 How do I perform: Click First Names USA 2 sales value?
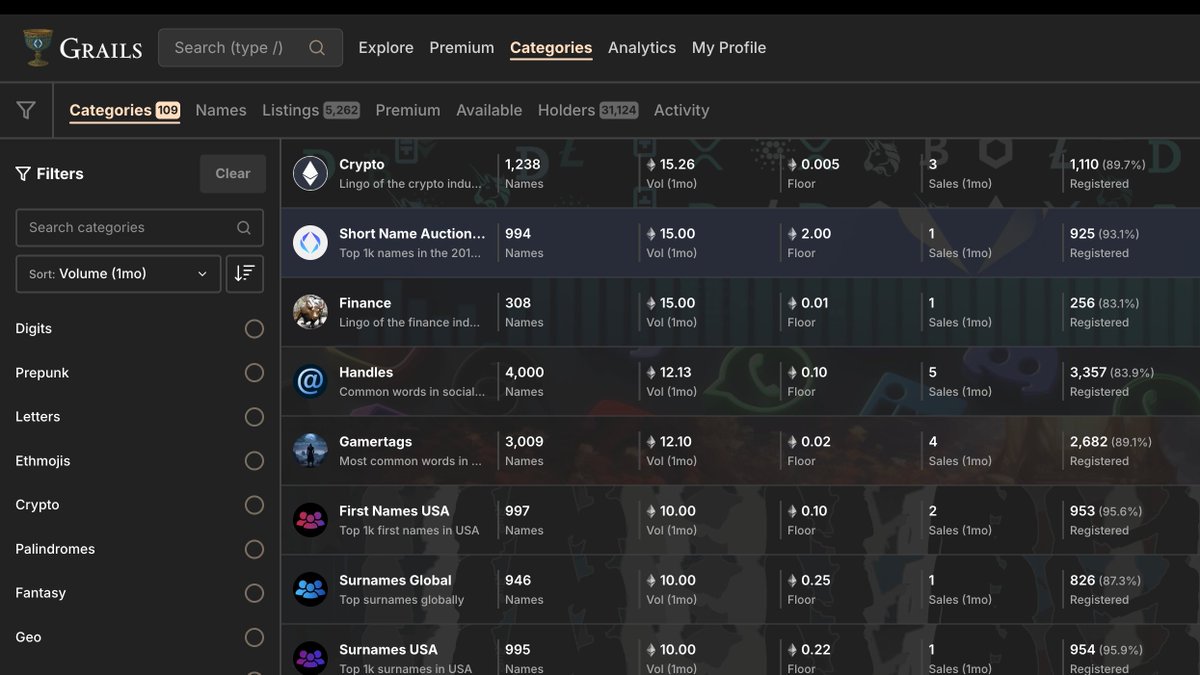[933, 511]
